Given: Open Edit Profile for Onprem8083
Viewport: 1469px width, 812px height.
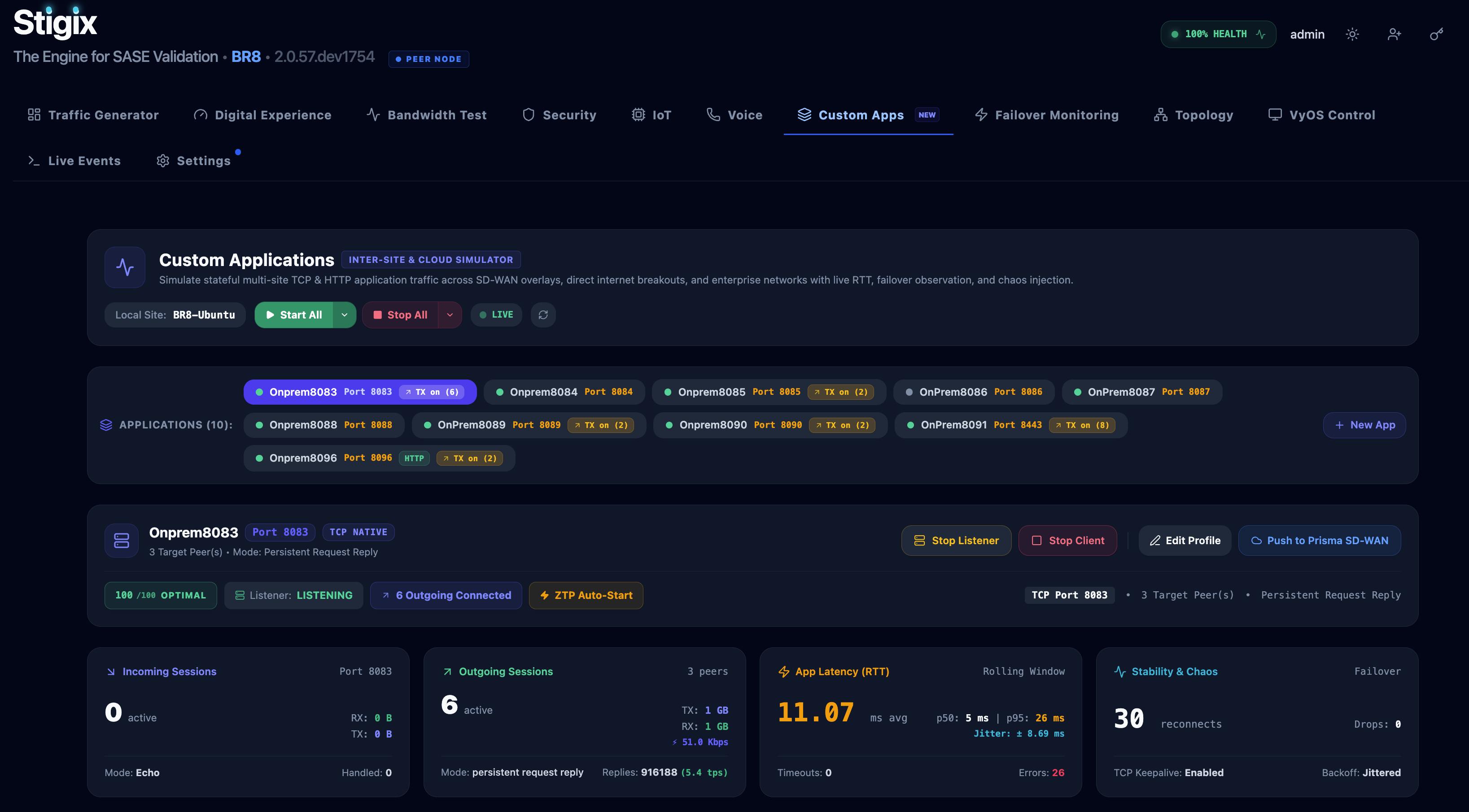Looking at the screenshot, I should [1185, 540].
